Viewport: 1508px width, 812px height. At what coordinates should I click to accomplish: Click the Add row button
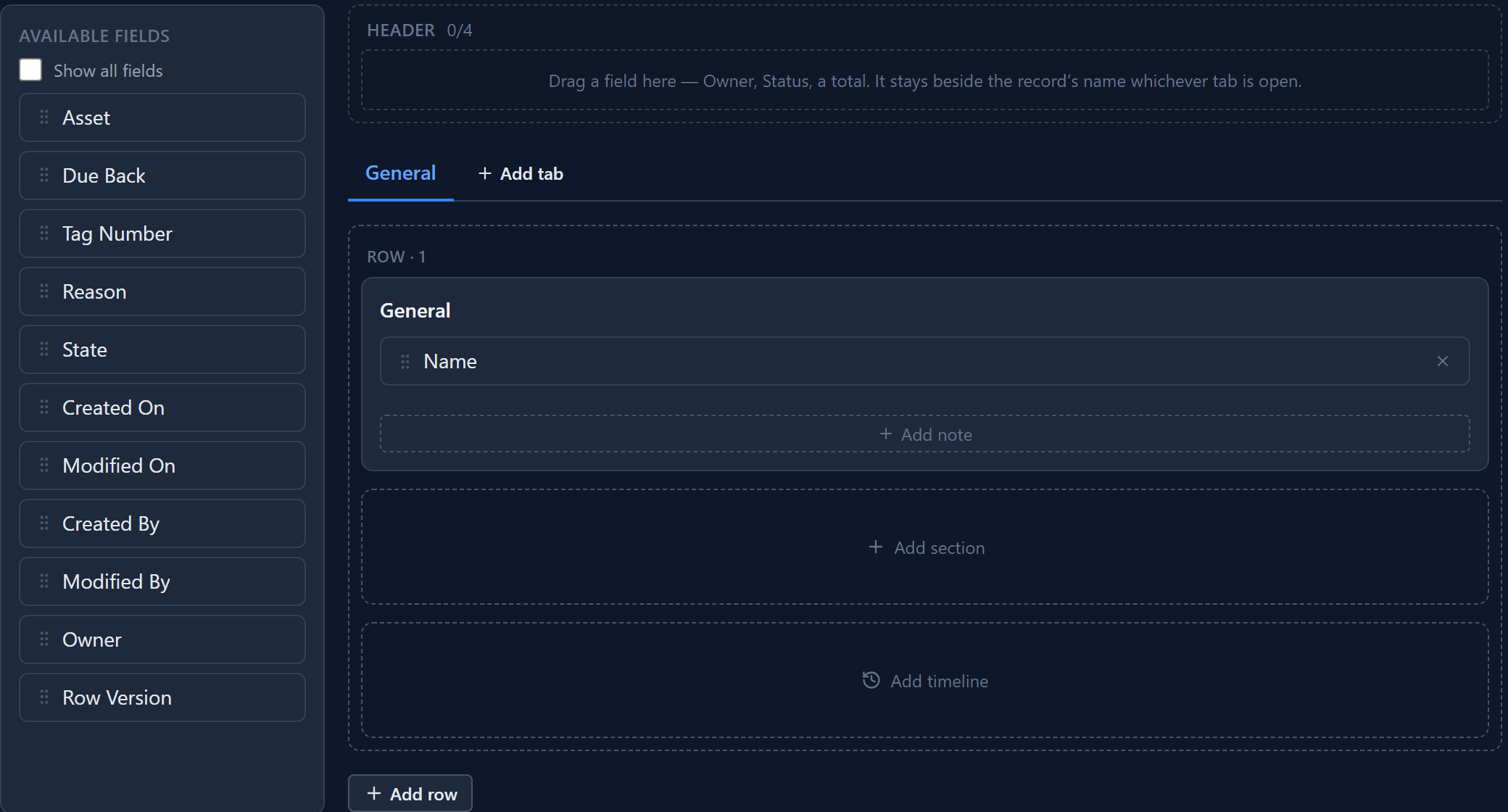pos(410,794)
